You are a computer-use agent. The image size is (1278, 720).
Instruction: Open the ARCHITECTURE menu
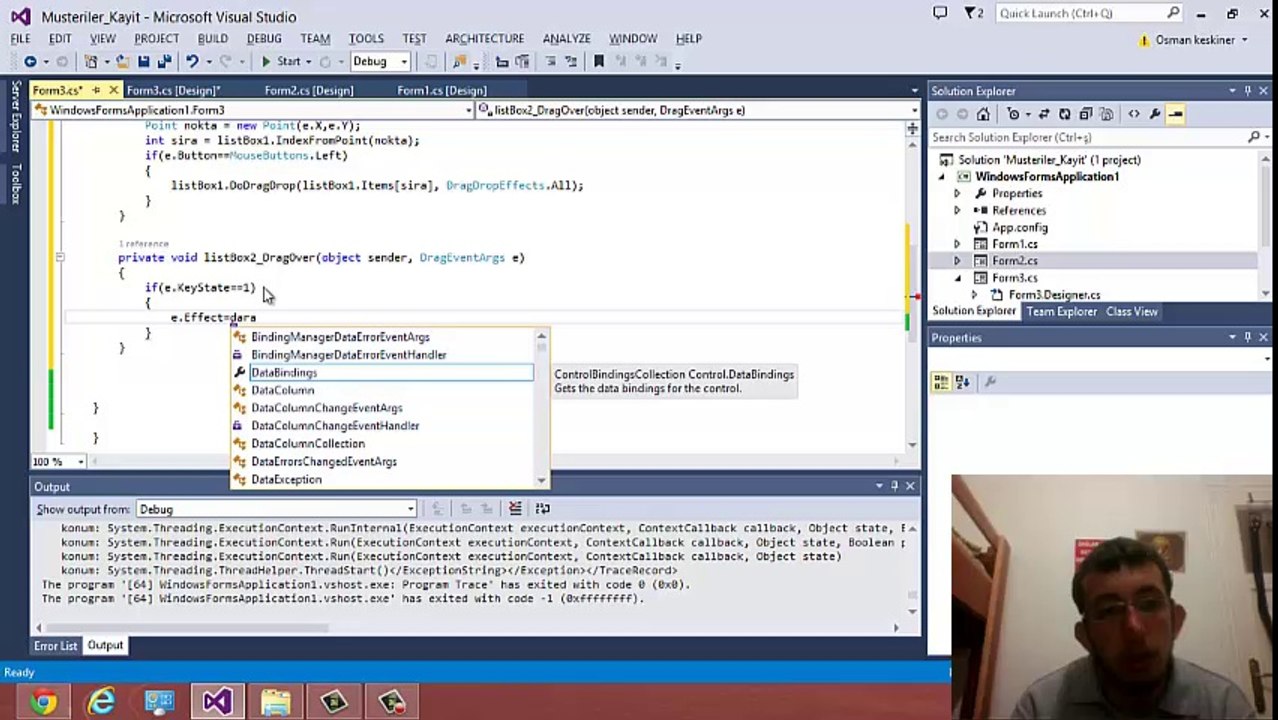point(484,38)
